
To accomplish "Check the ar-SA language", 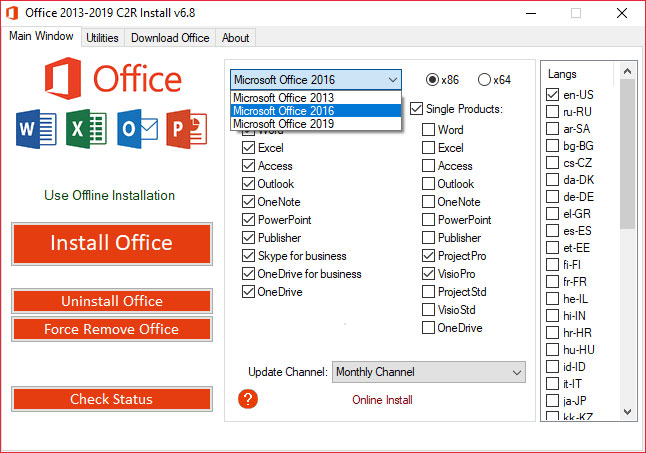I will (x=552, y=129).
